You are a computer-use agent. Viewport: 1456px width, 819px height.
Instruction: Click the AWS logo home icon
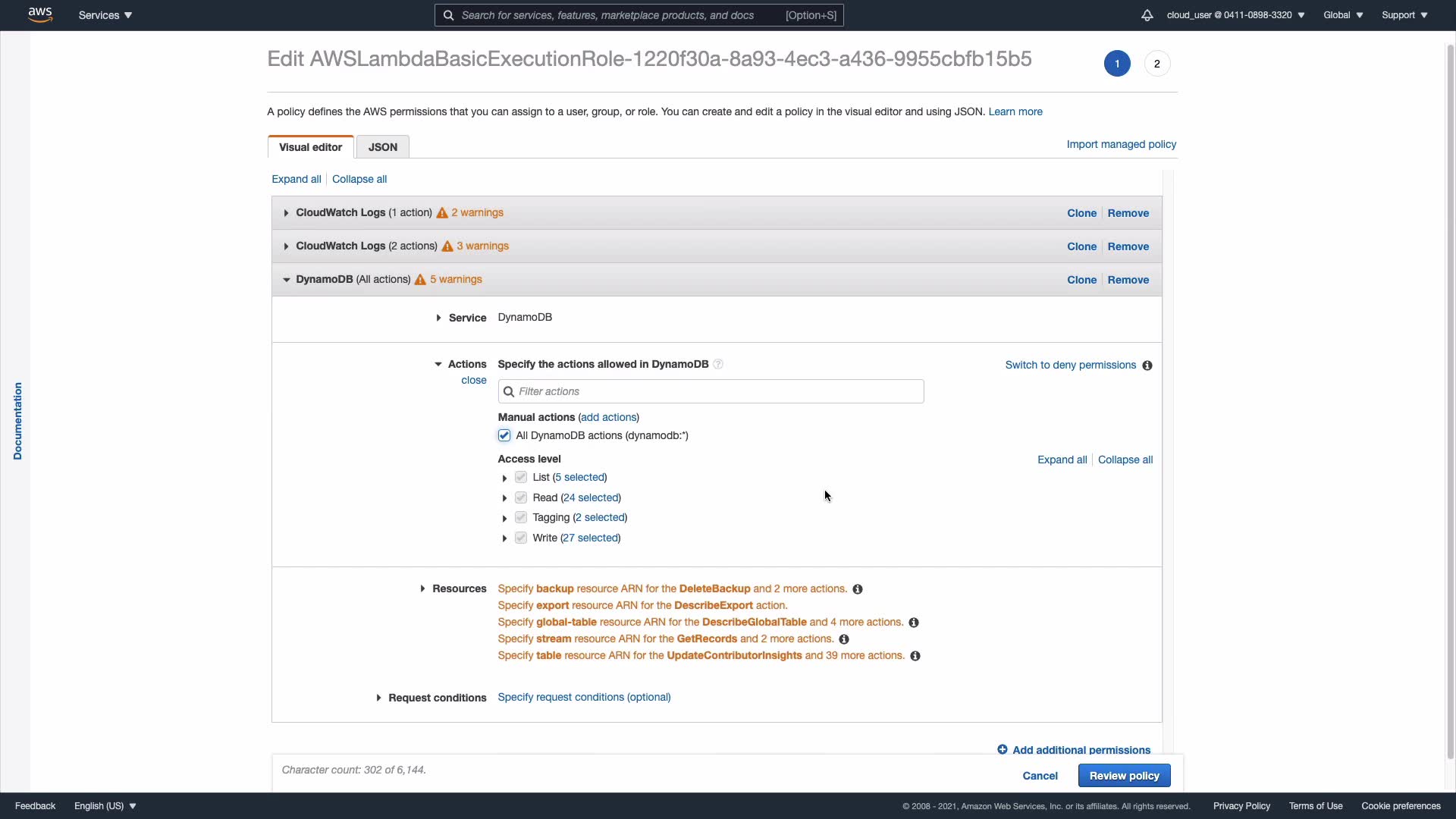coord(40,14)
